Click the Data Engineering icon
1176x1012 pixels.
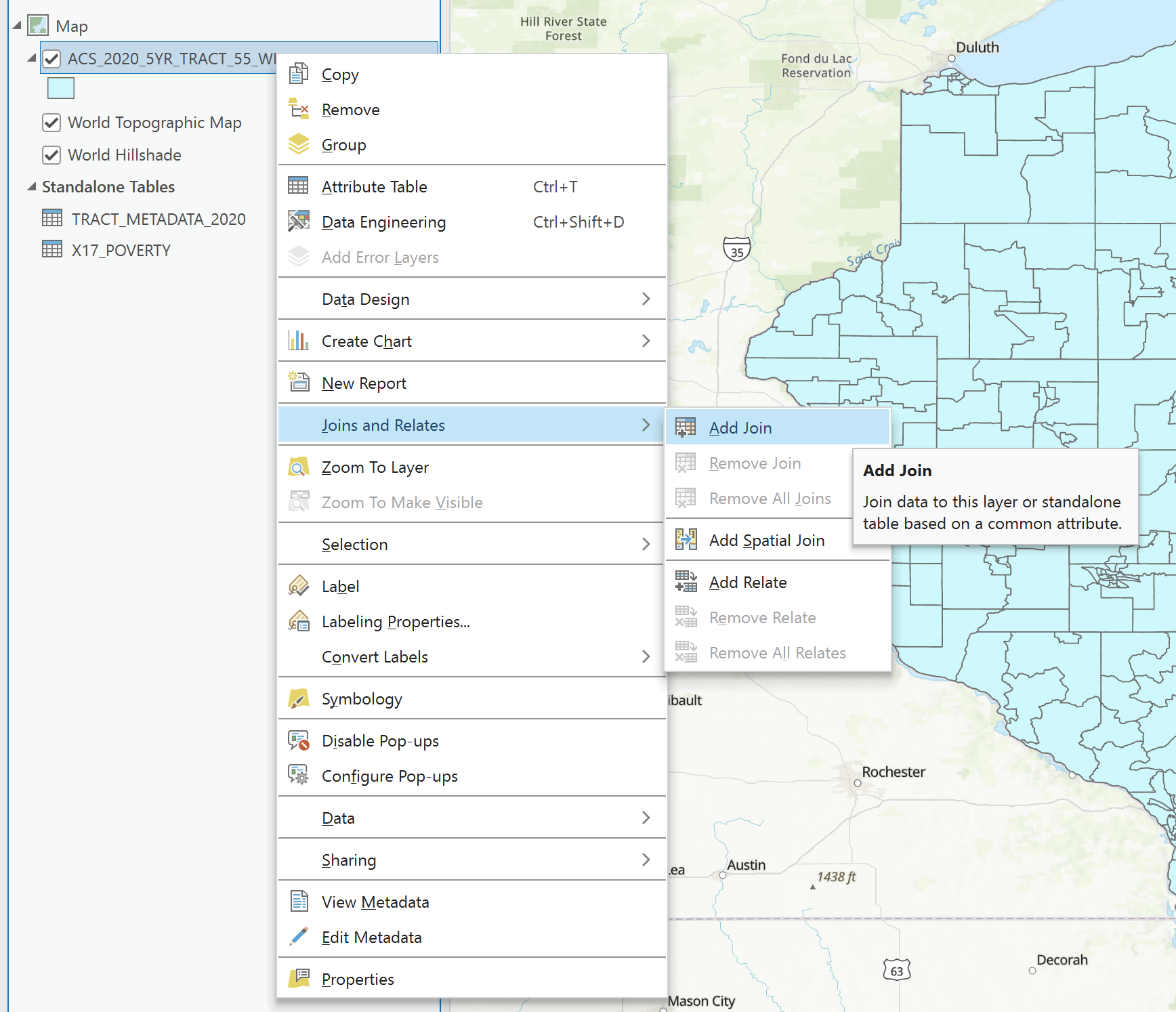coord(298,222)
